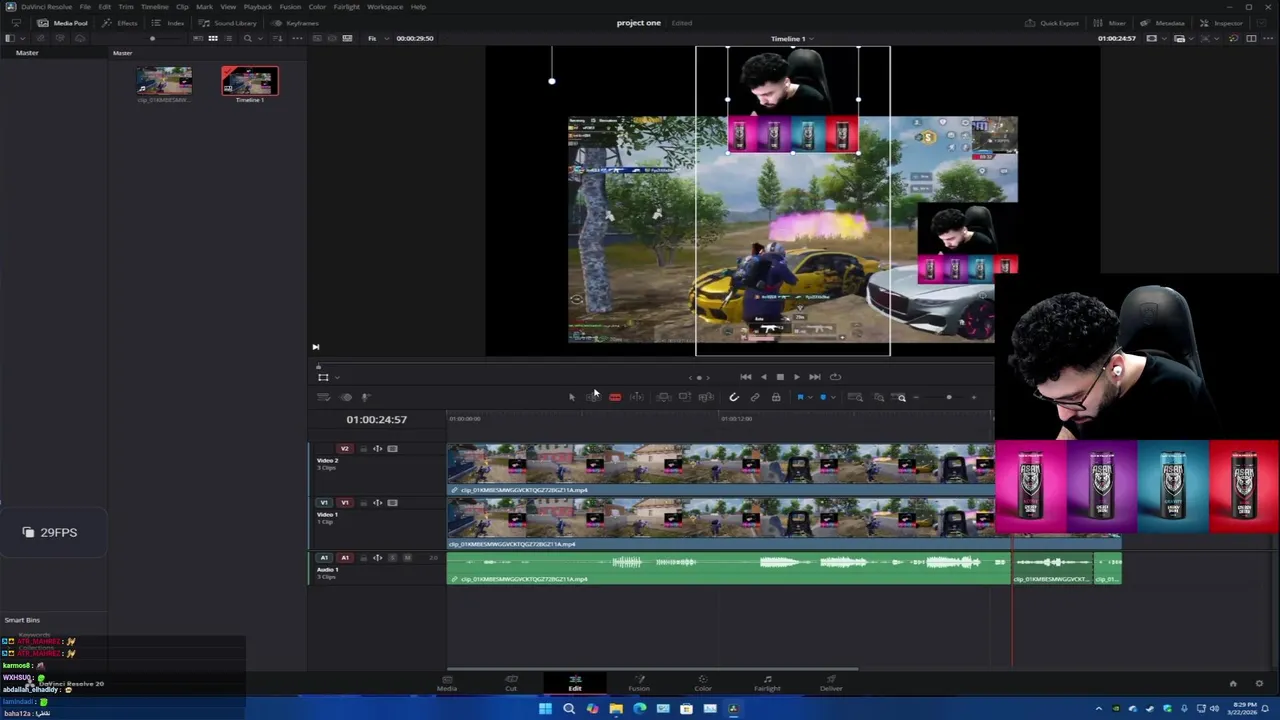Screen dimensions: 1280x720
Task: Open the Timeline menu
Action: pyautogui.click(x=154, y=7)
